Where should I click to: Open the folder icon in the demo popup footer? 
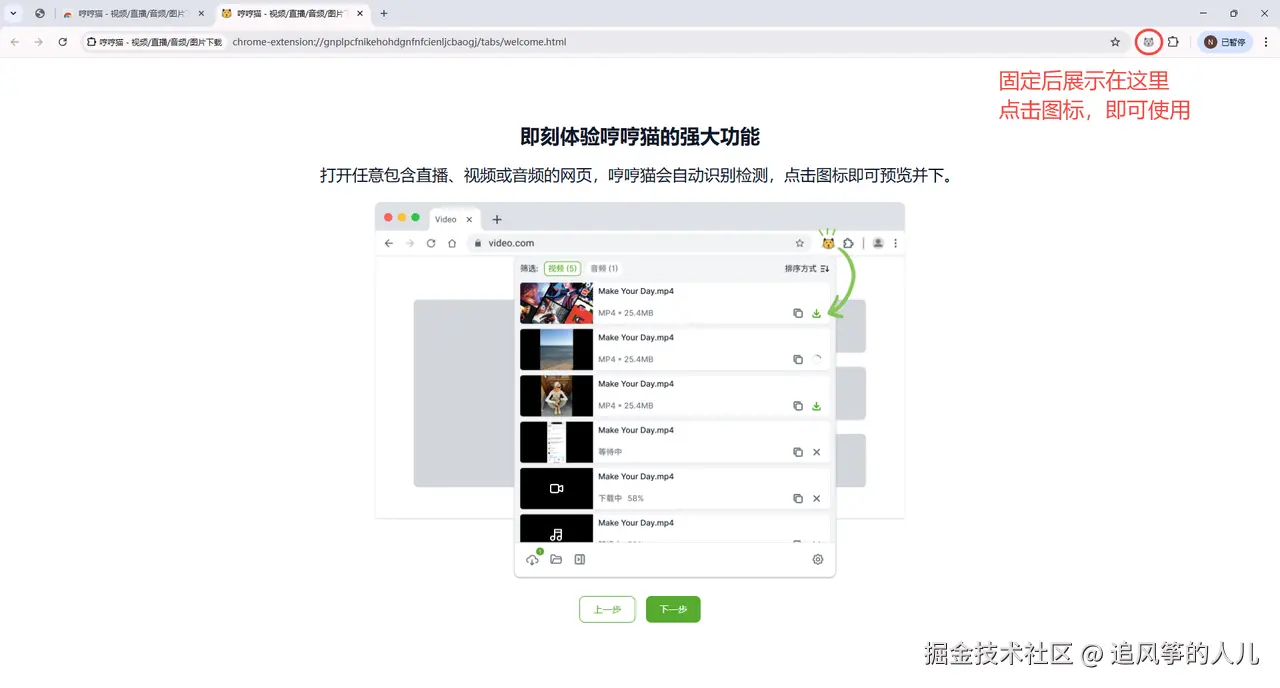(x=556, y=560)
